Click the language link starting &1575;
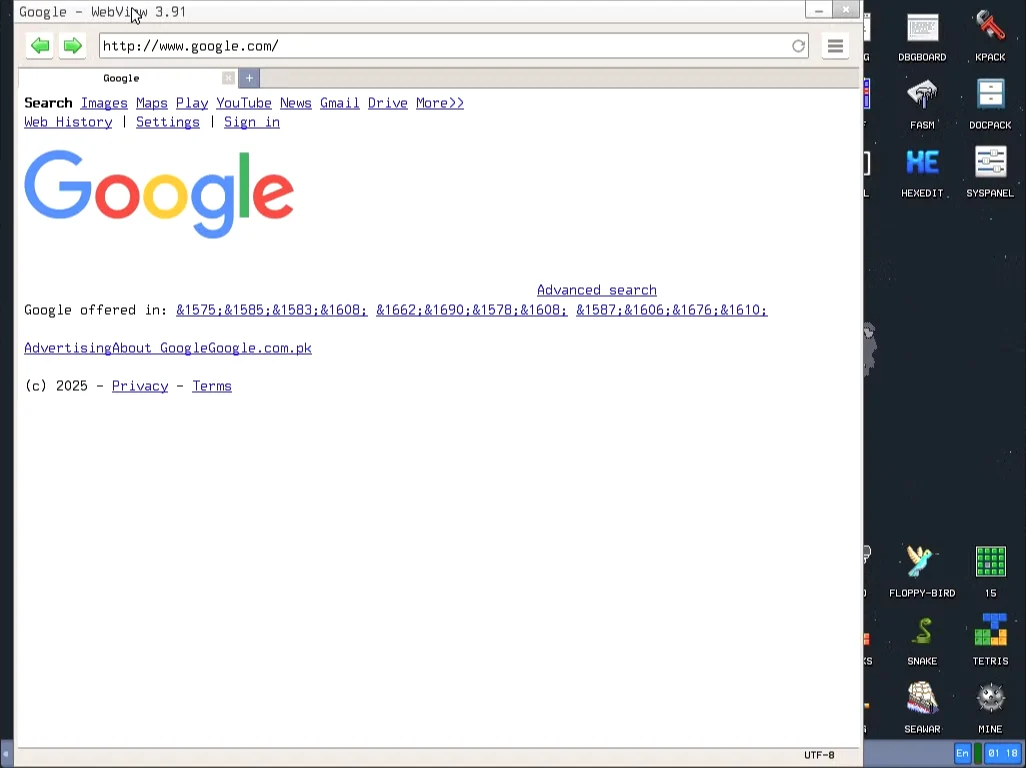The height and width of the screenshot is (768, 1026). 272,309
